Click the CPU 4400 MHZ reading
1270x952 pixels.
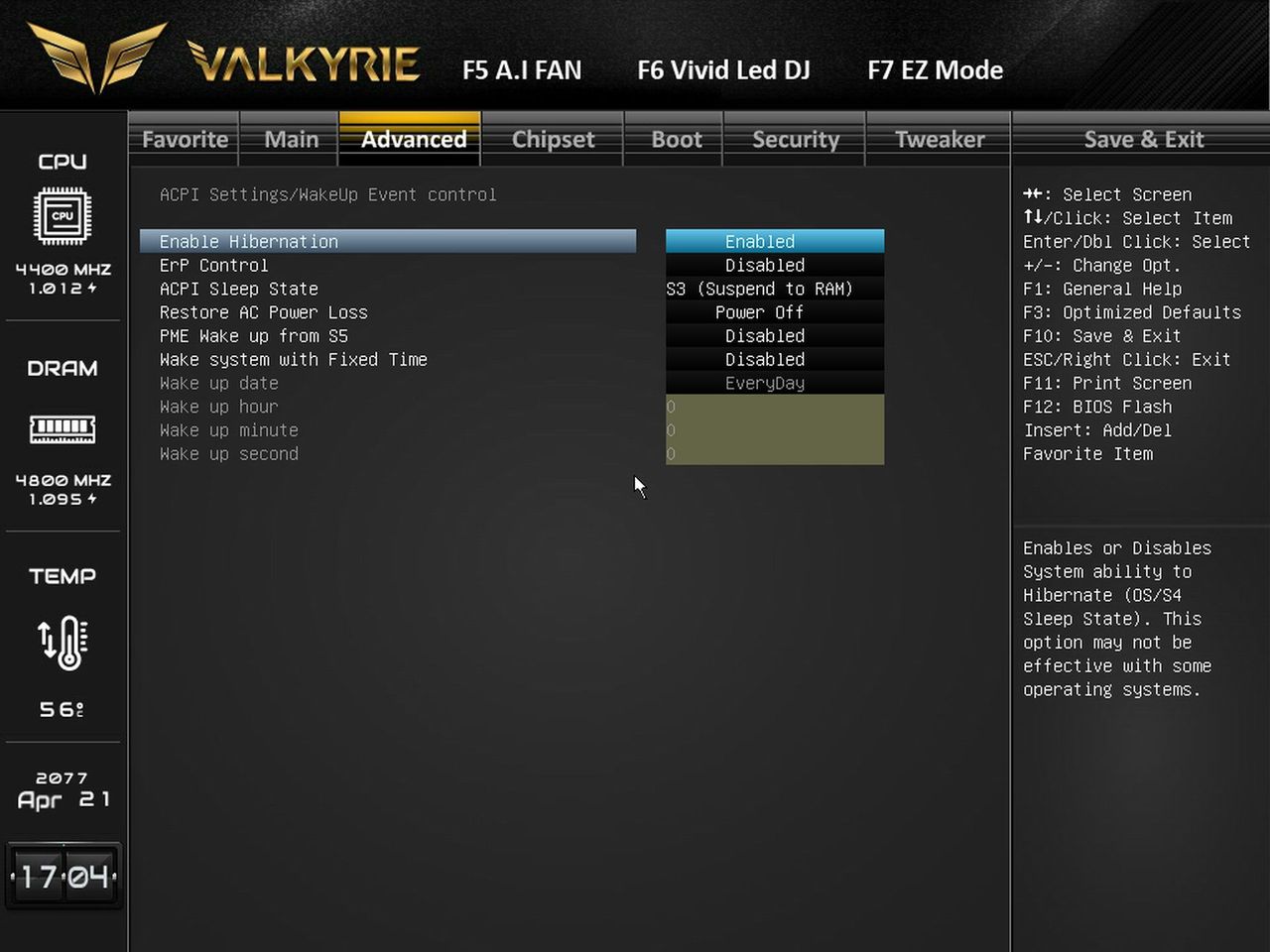pyautogui.click(x=63, y=270)
